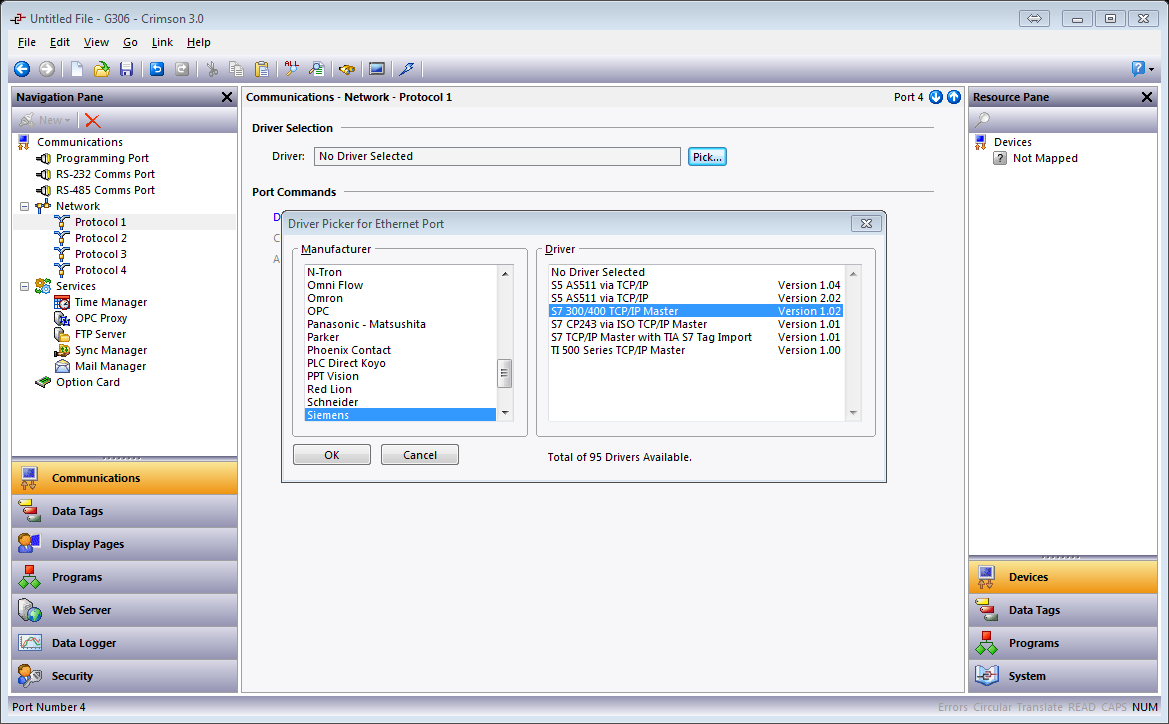Image resolution: width=1169 pixels, height=724 pixels.
Task: Select FTP Server under Services
Action: 100,334
